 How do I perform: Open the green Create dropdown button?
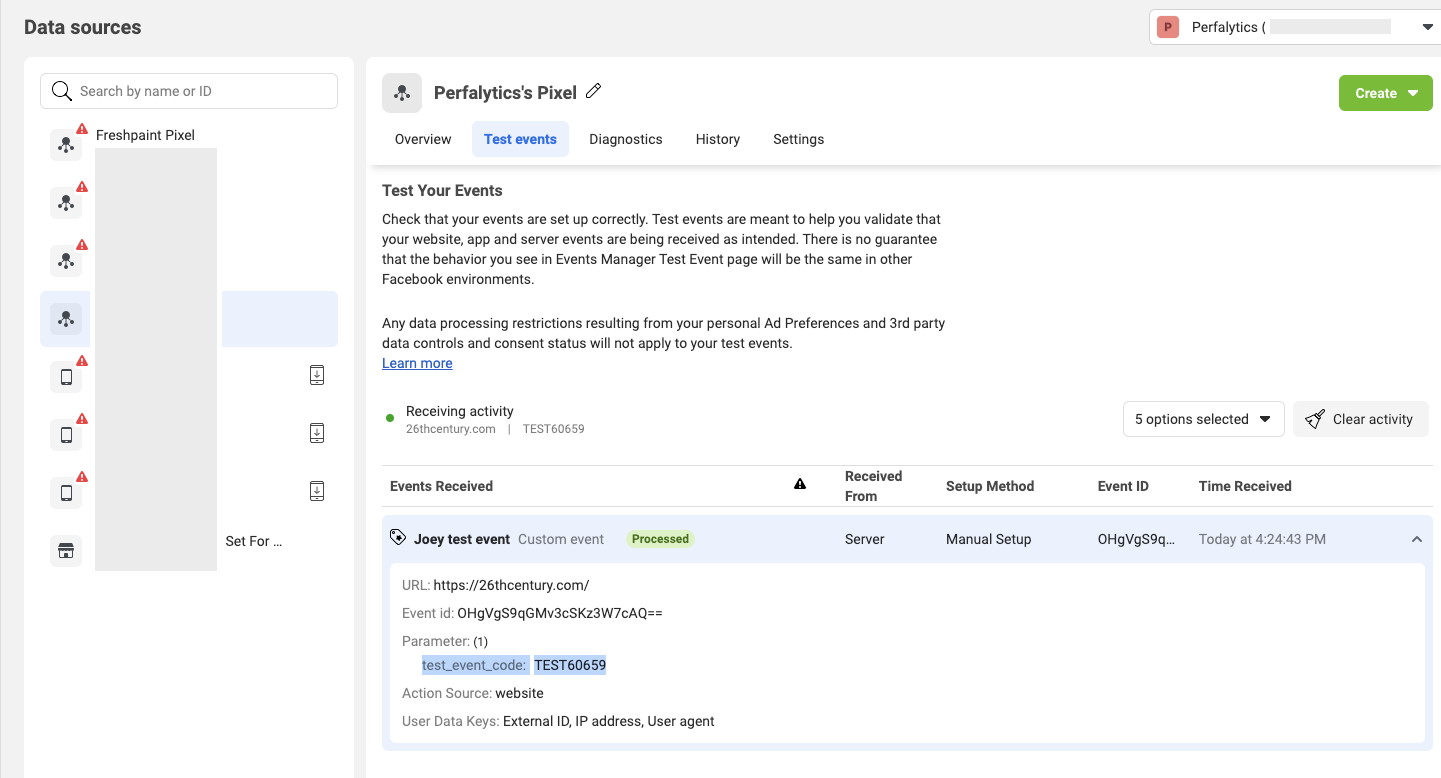[1385, 93]
